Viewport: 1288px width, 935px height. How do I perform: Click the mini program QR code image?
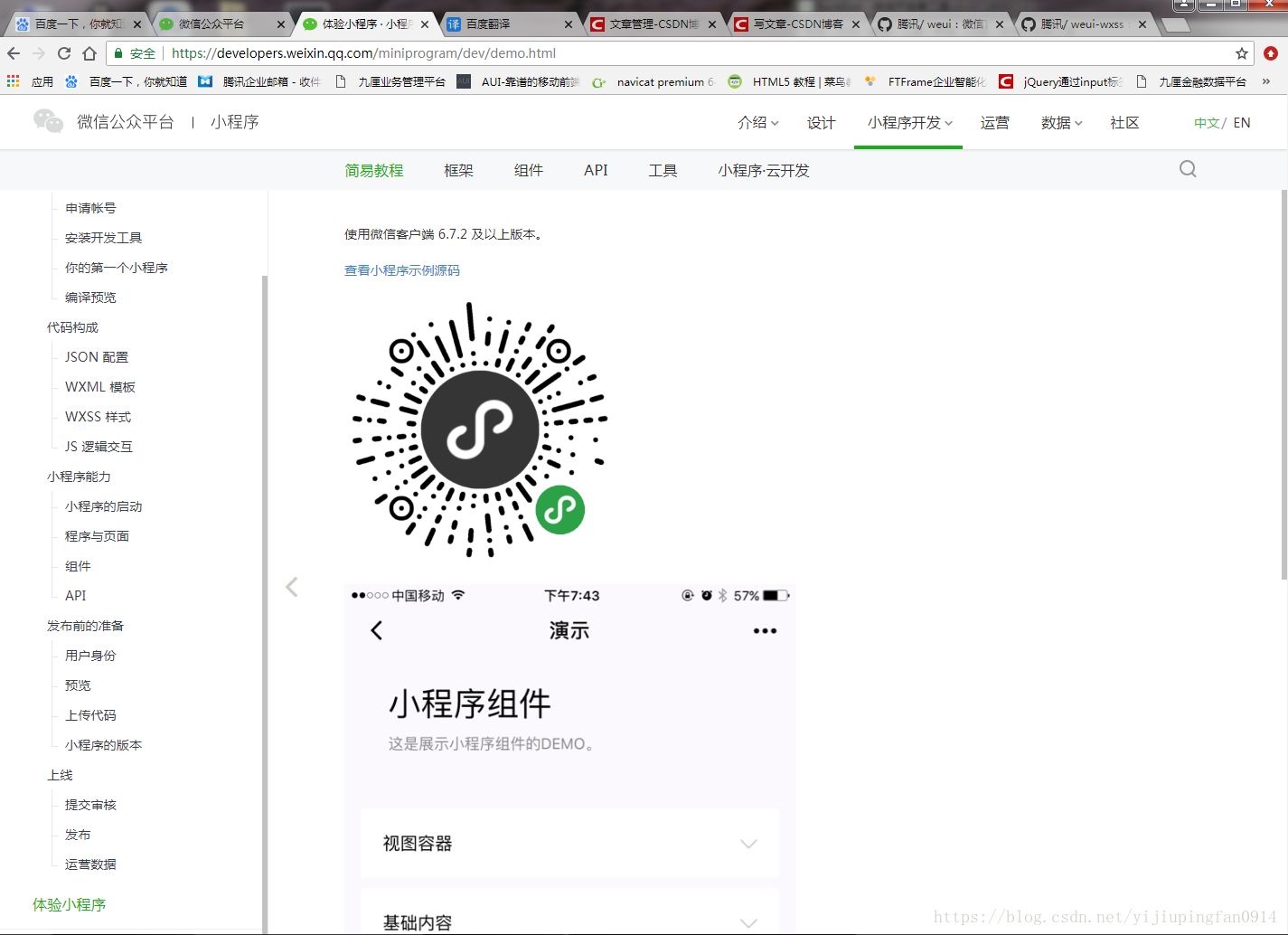(479, 430)
